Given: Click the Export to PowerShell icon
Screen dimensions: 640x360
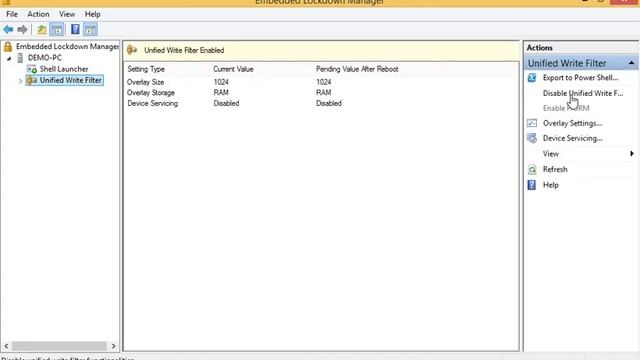Looking at the screenshot, I should point(532,78).
